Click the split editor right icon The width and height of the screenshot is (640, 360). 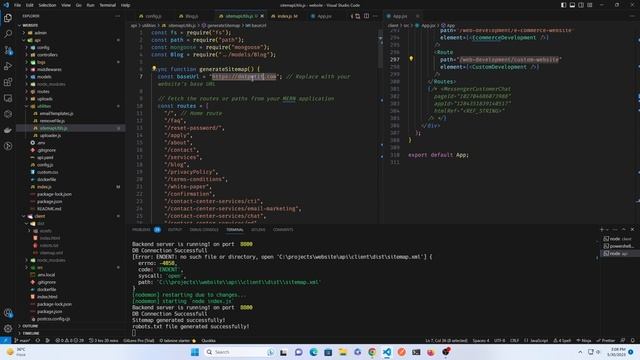(x=366, y=16)
